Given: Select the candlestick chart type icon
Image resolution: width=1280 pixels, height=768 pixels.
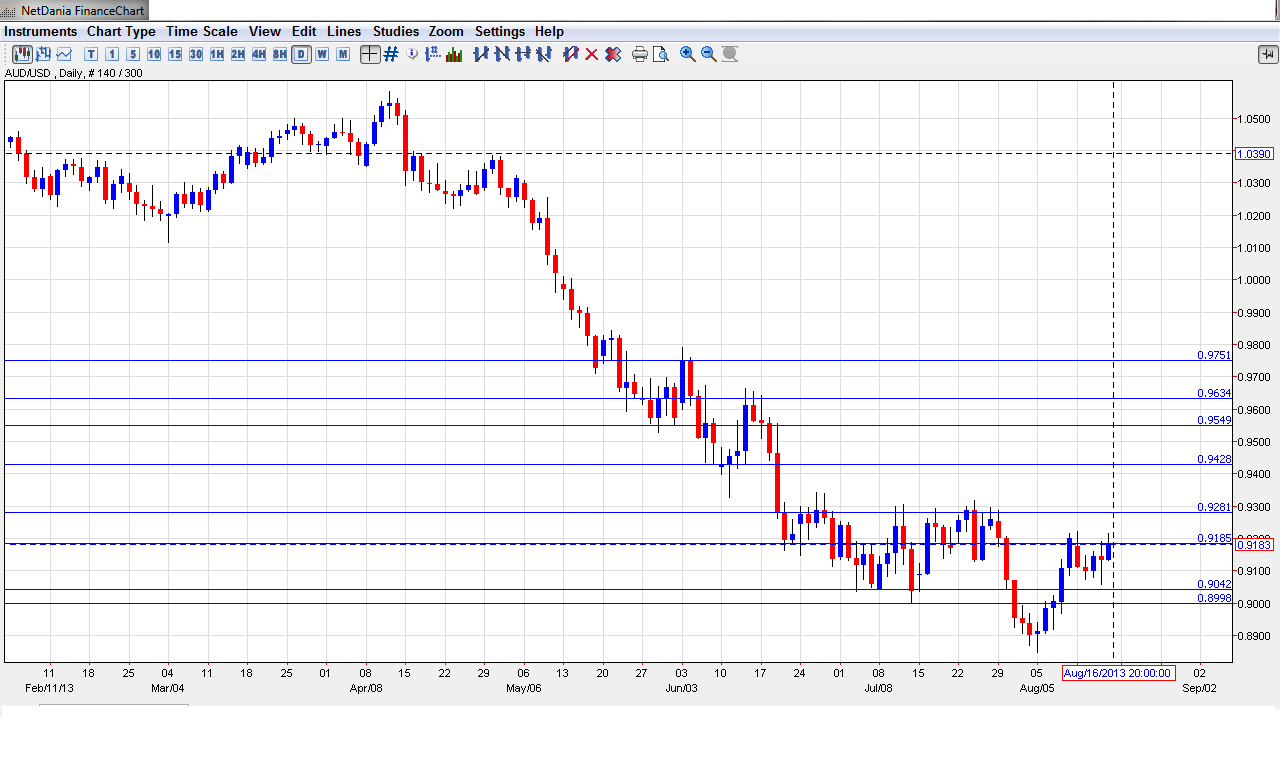Looking at the screenshot, I should tap(21, 54).
